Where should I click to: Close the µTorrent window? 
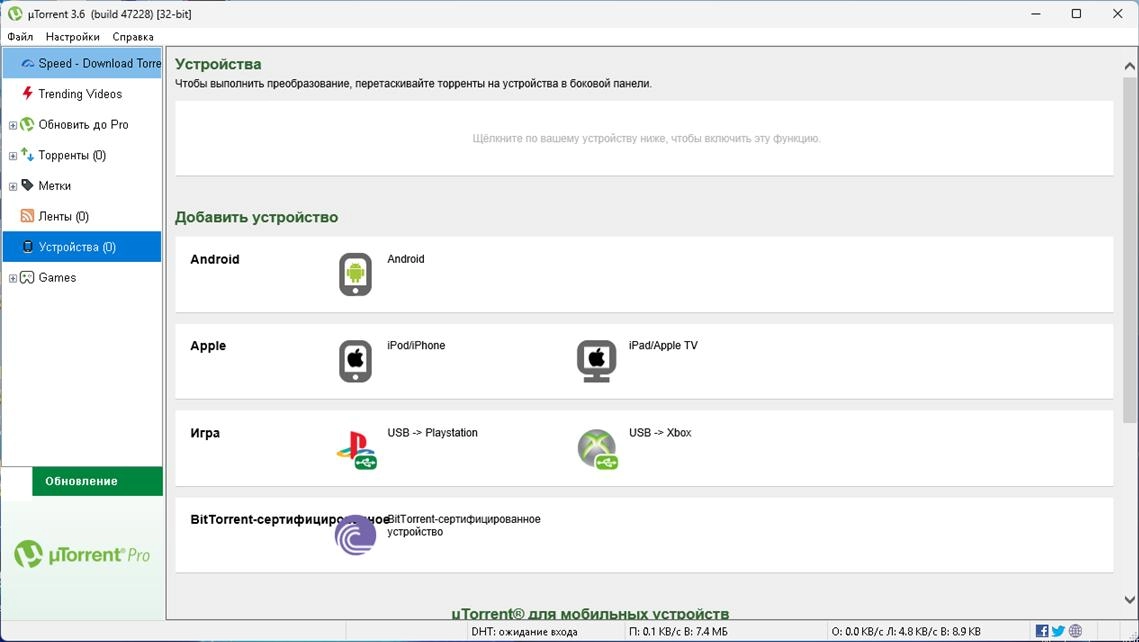pos(1117,14)
